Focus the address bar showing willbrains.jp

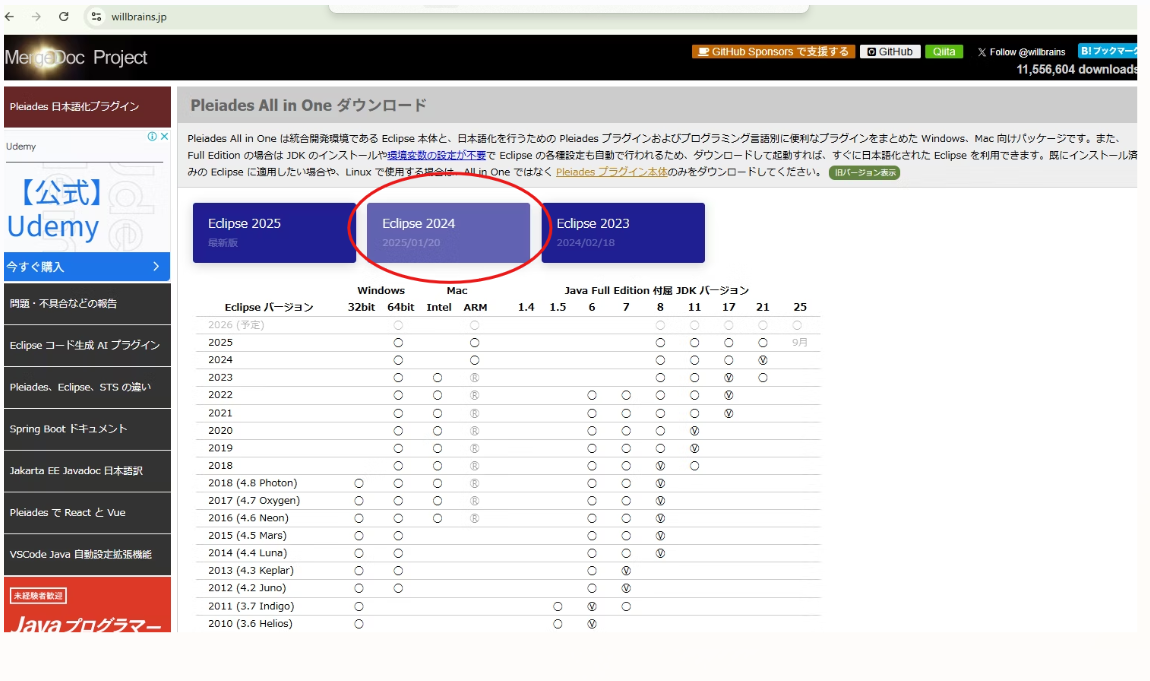pyautogui.click(x=139, y=17)
